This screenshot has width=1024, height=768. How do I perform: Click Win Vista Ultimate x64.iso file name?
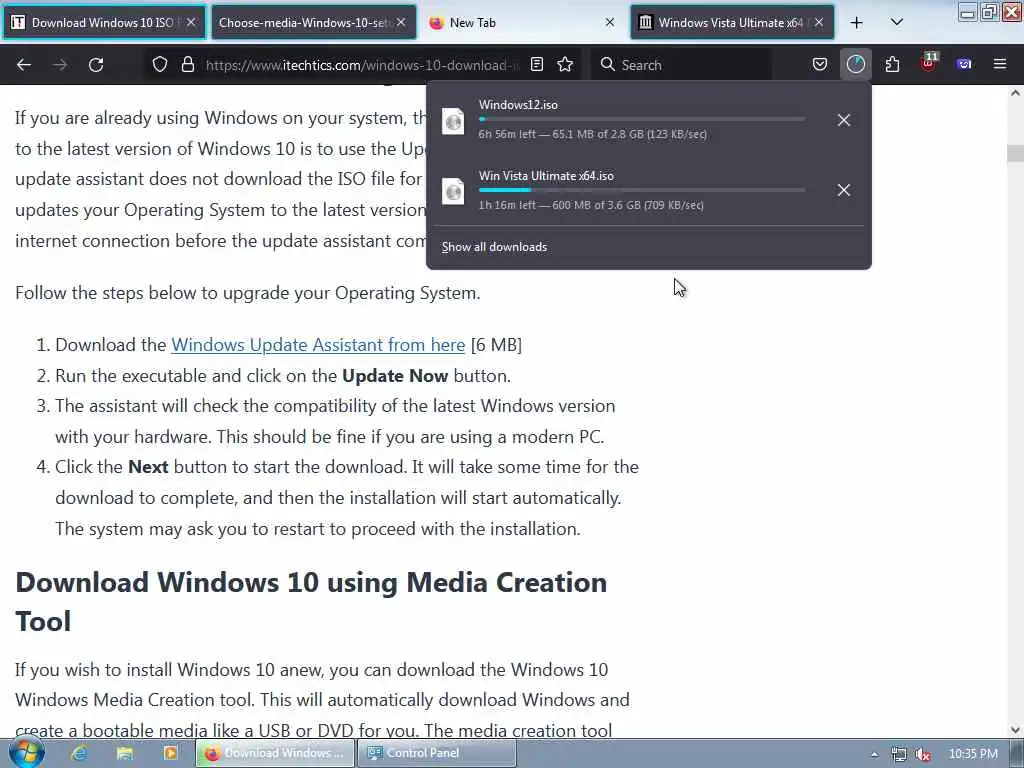click(546, 176)
